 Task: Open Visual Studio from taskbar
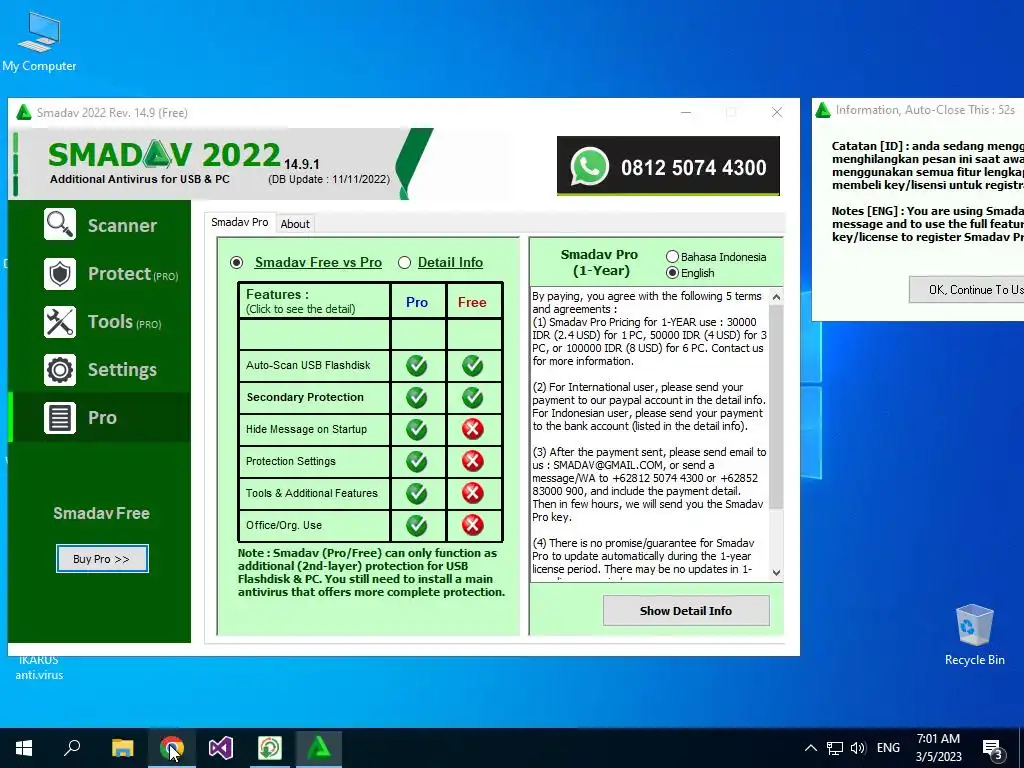(221, 748)
